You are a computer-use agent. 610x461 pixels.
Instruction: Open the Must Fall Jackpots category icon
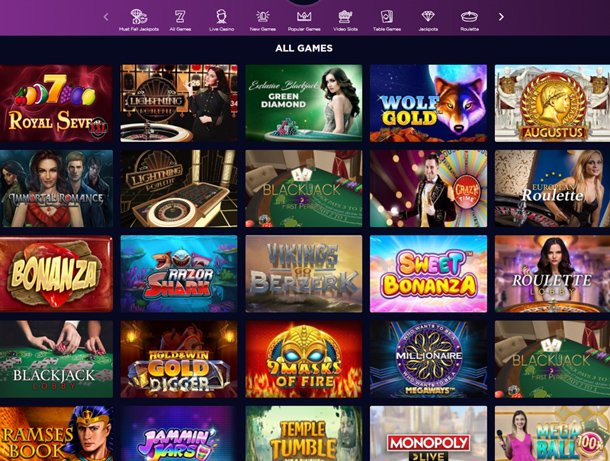tap(139, 16)
